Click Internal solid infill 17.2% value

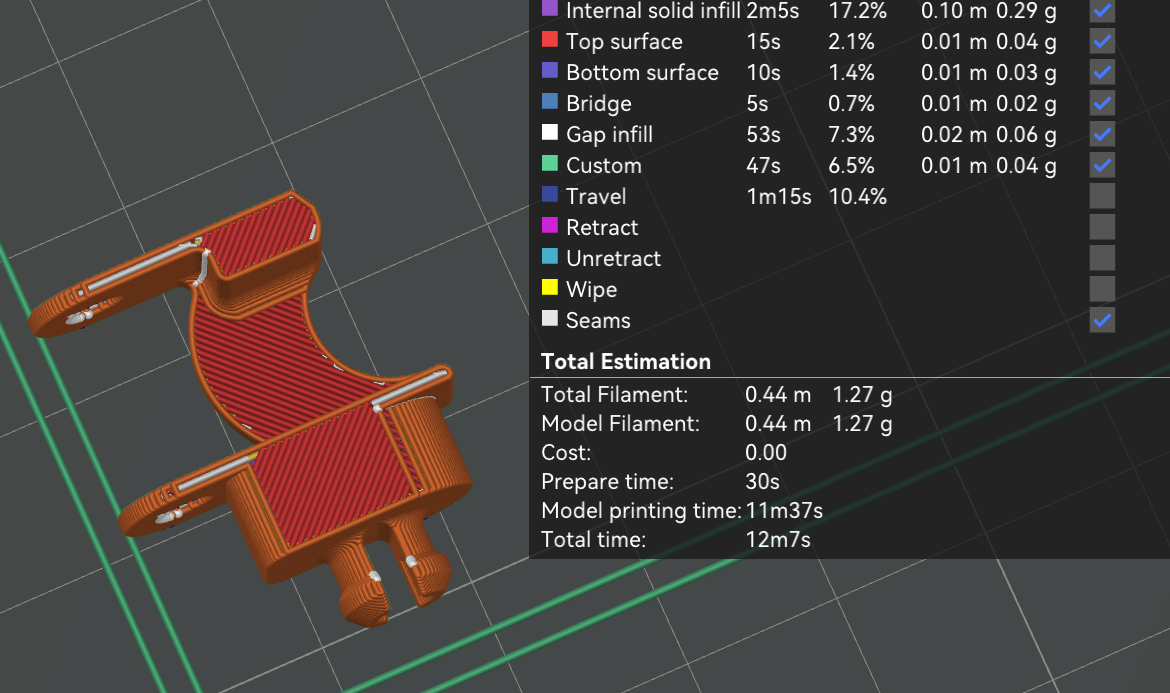[857, 10]
